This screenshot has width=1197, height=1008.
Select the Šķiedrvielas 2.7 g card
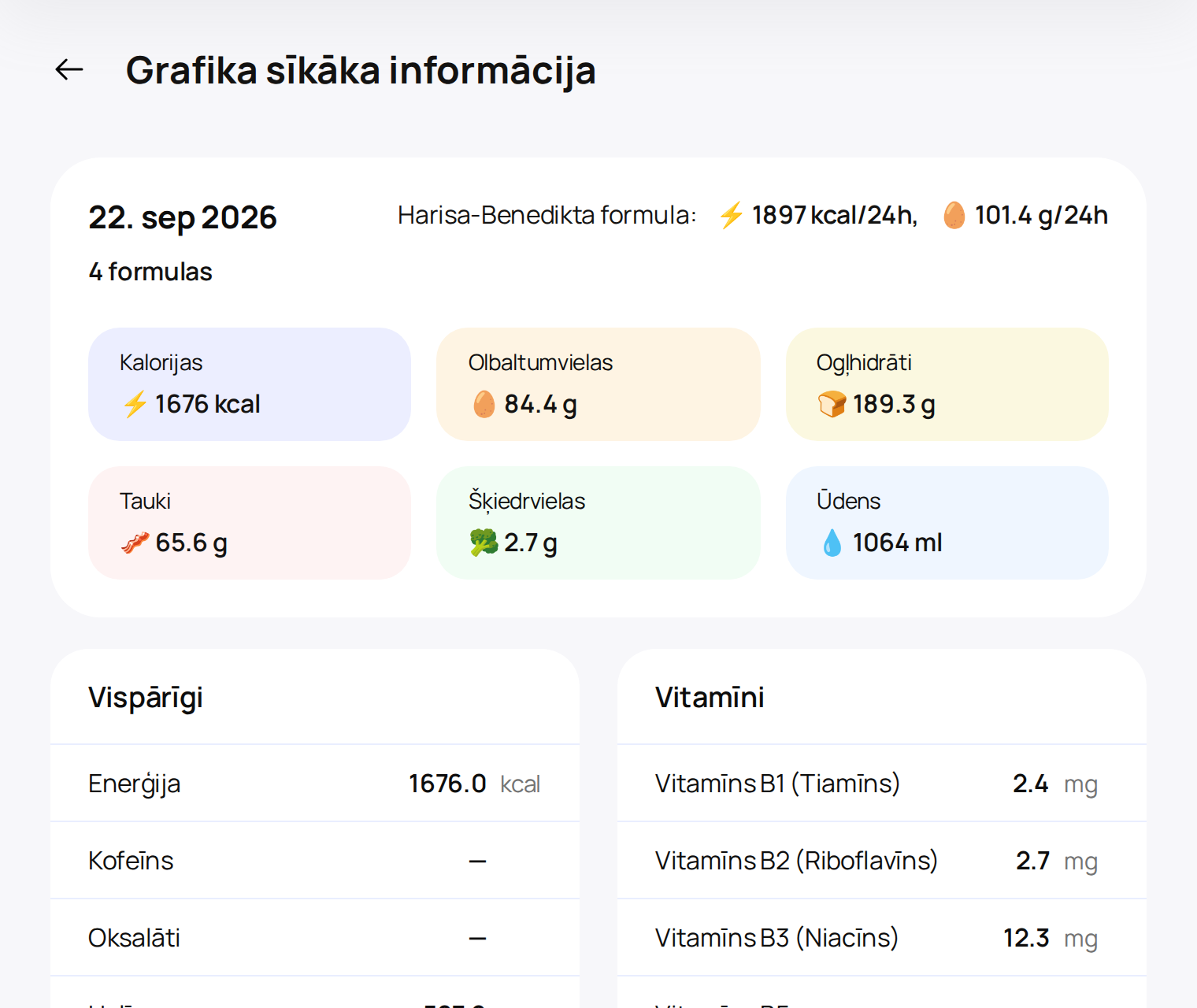click(x=598, y=523)
